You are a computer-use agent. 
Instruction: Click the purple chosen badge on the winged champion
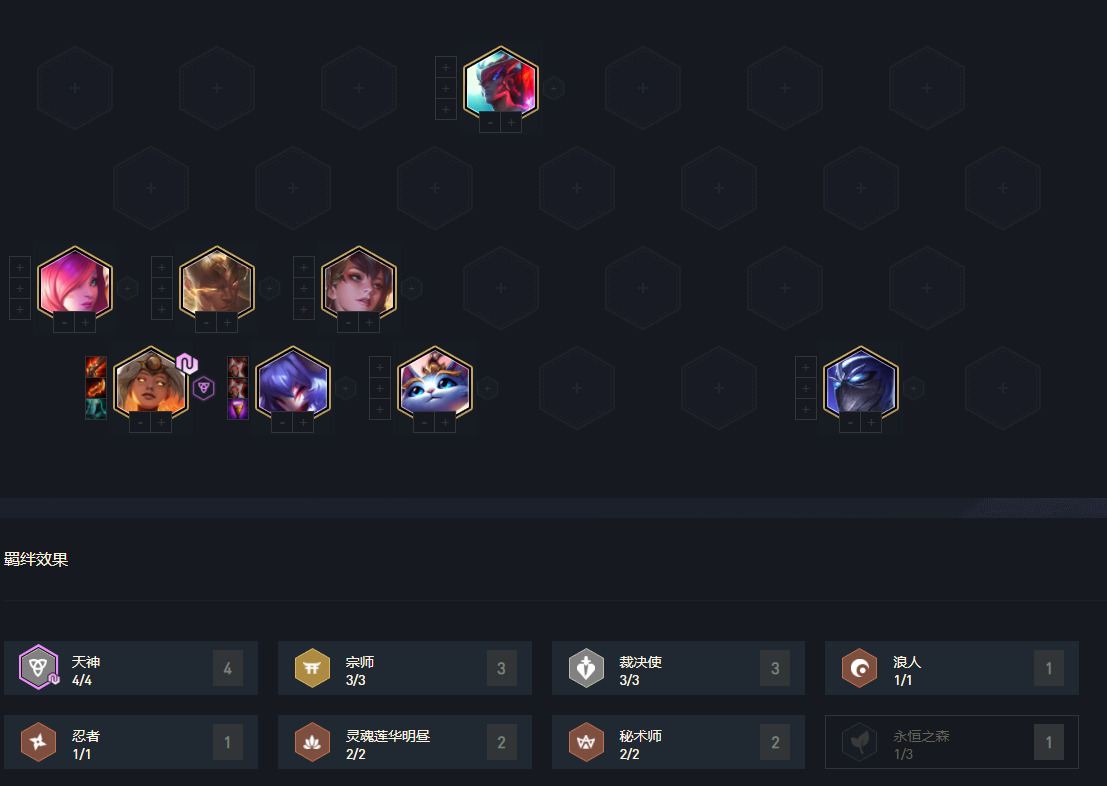click(186, 363)
